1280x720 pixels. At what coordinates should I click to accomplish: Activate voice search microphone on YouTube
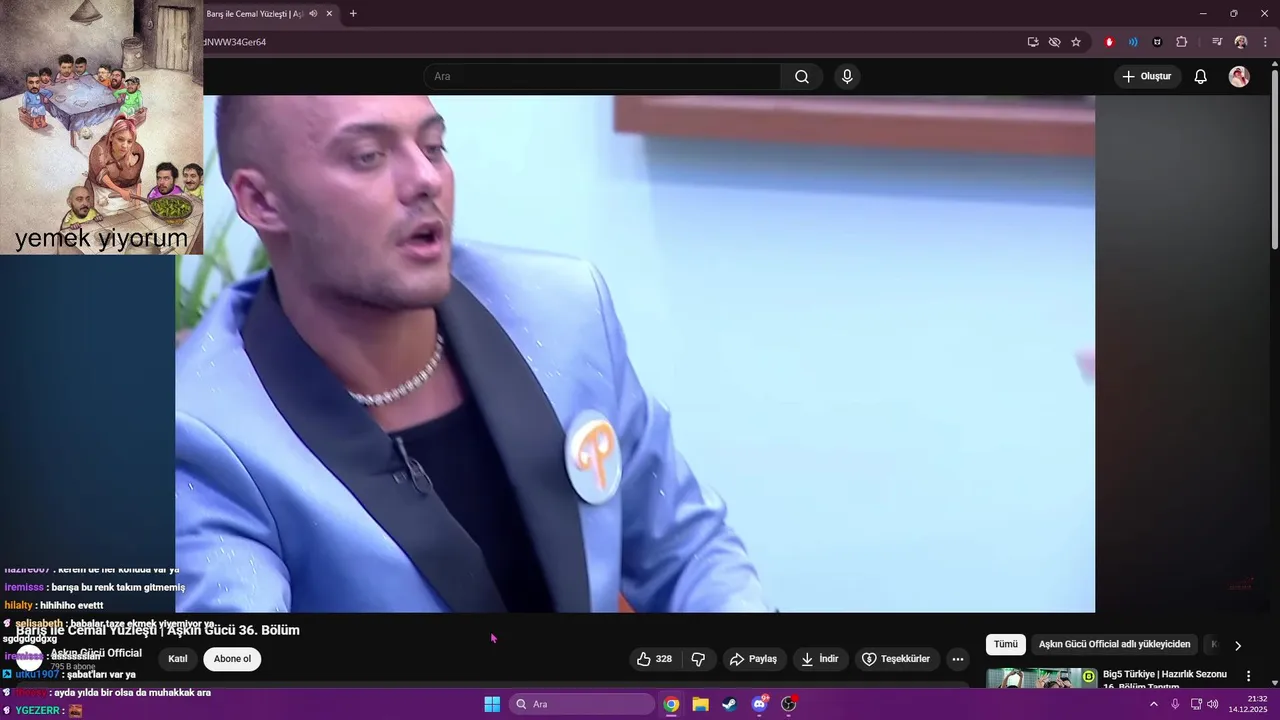pyautogui.click(x=847, y=77)
